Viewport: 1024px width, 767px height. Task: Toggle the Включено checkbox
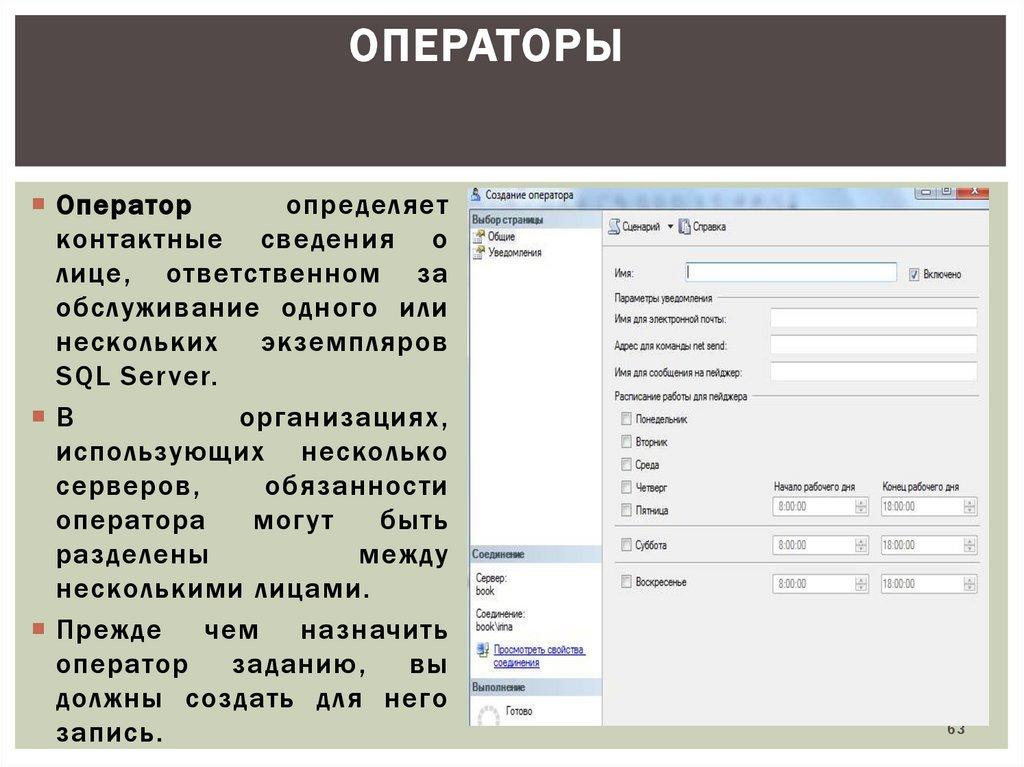point(914,273)
